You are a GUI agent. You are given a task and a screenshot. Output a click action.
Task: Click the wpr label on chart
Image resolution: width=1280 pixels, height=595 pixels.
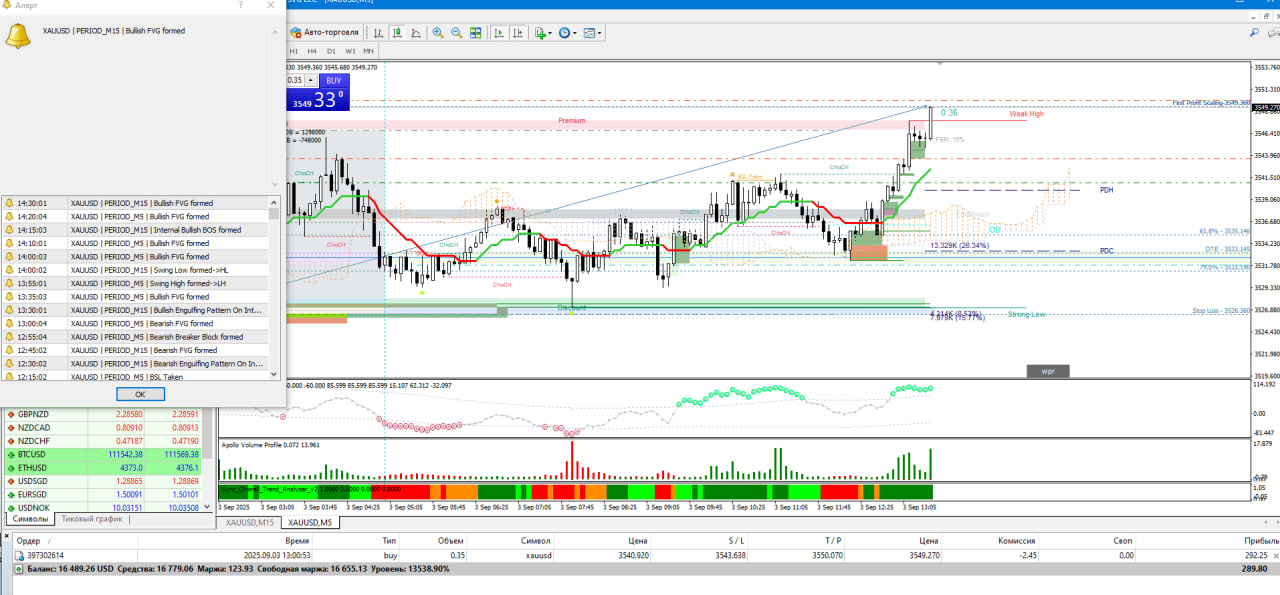coord(1048,371)
